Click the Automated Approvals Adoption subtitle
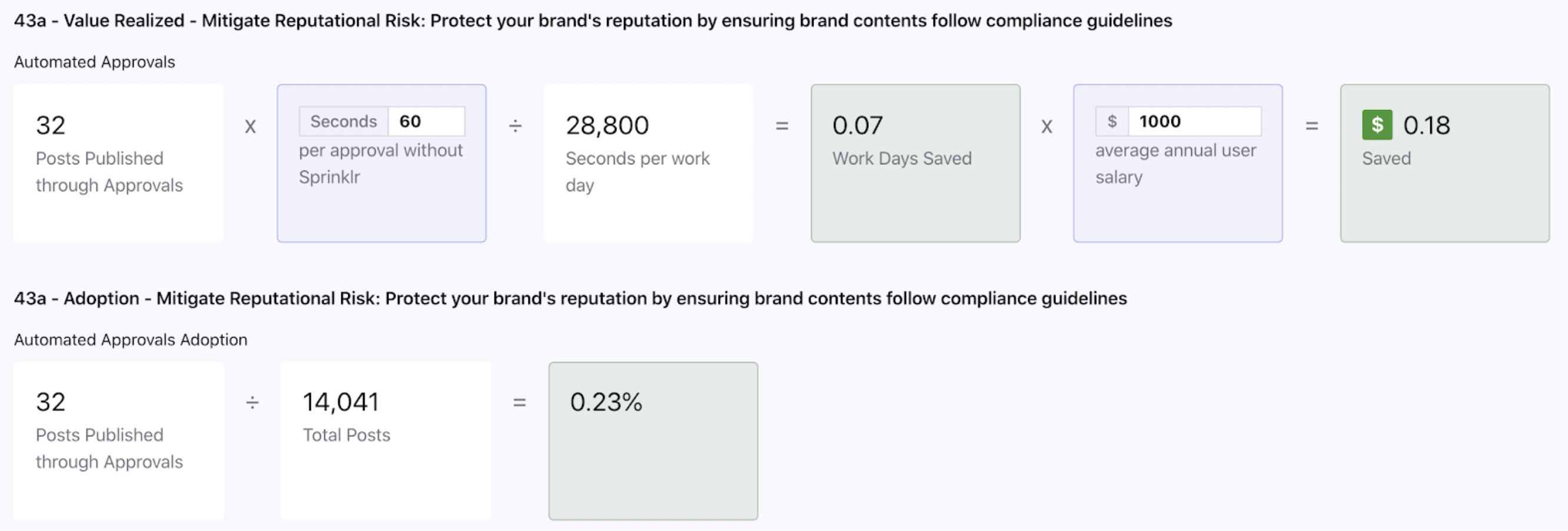The image size is (1568, 531). click(x=131, y=340)
